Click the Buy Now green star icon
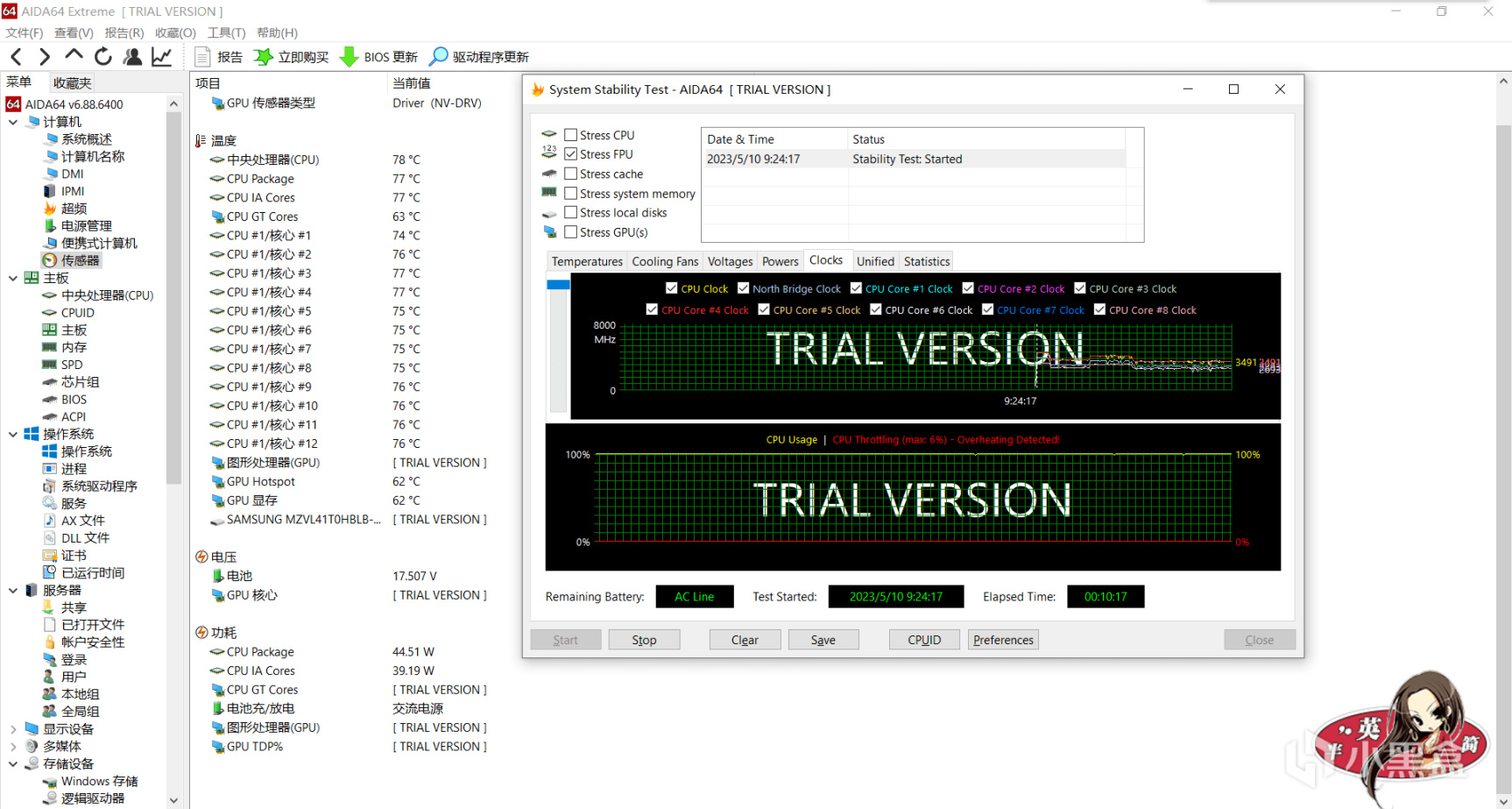Viewport: 1512px width, 809px height. [263, 57]
